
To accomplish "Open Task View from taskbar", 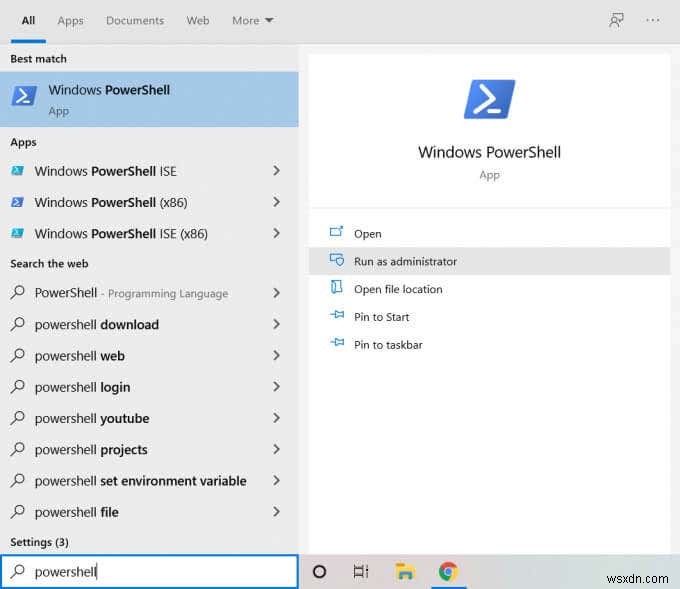I will pos(361,572).
